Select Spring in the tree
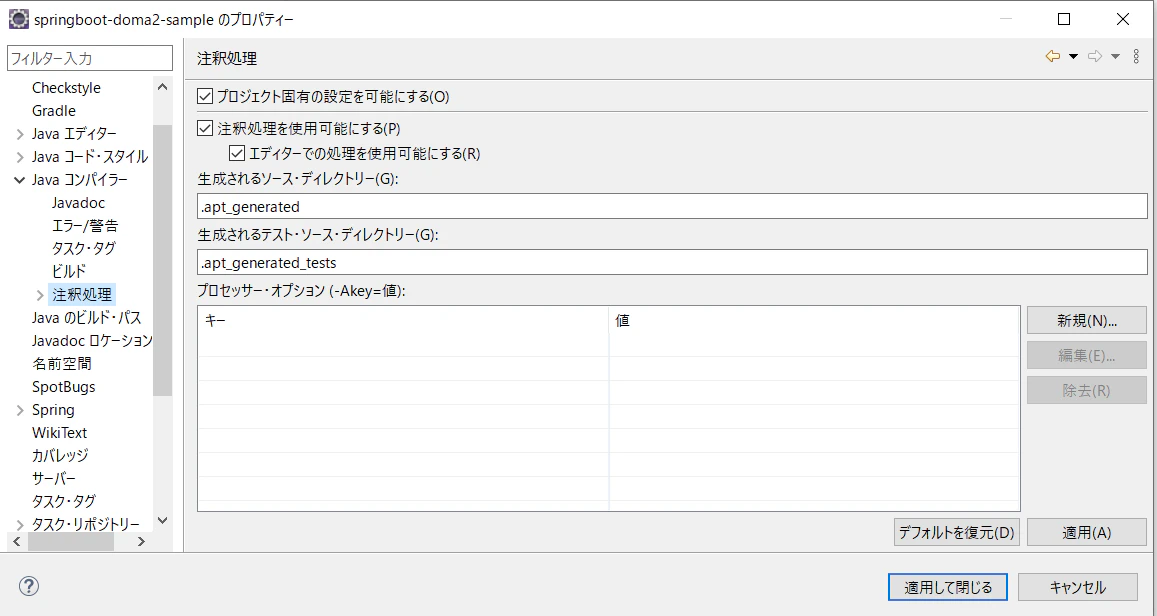The image size is (1157, 616). tap(53, 409)
